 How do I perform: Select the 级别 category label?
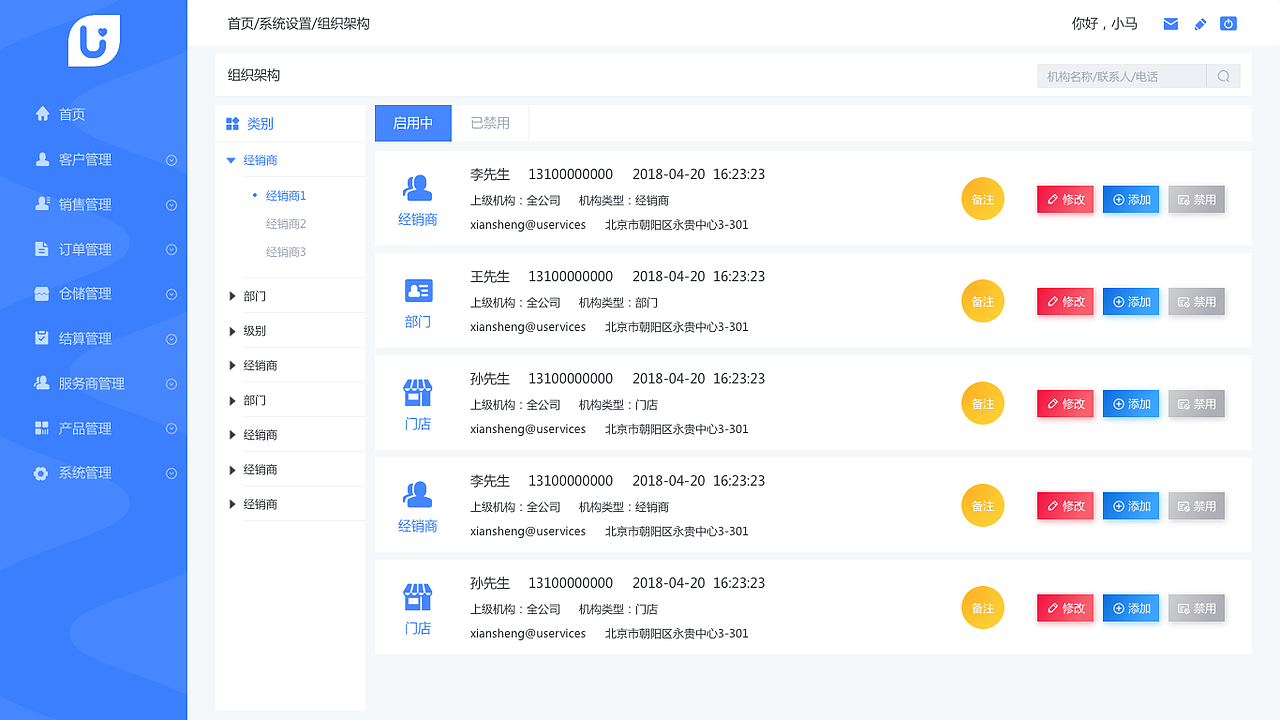255,331
